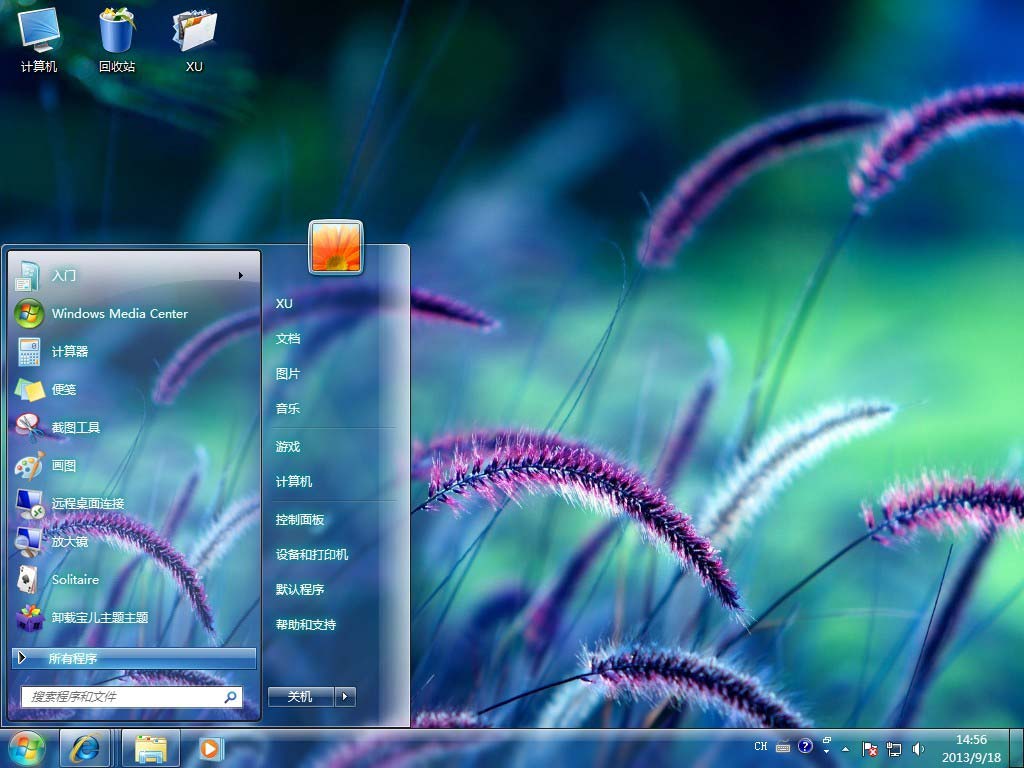
Task: Click the volume speaker icon in tray
Action: coord(918,748)
